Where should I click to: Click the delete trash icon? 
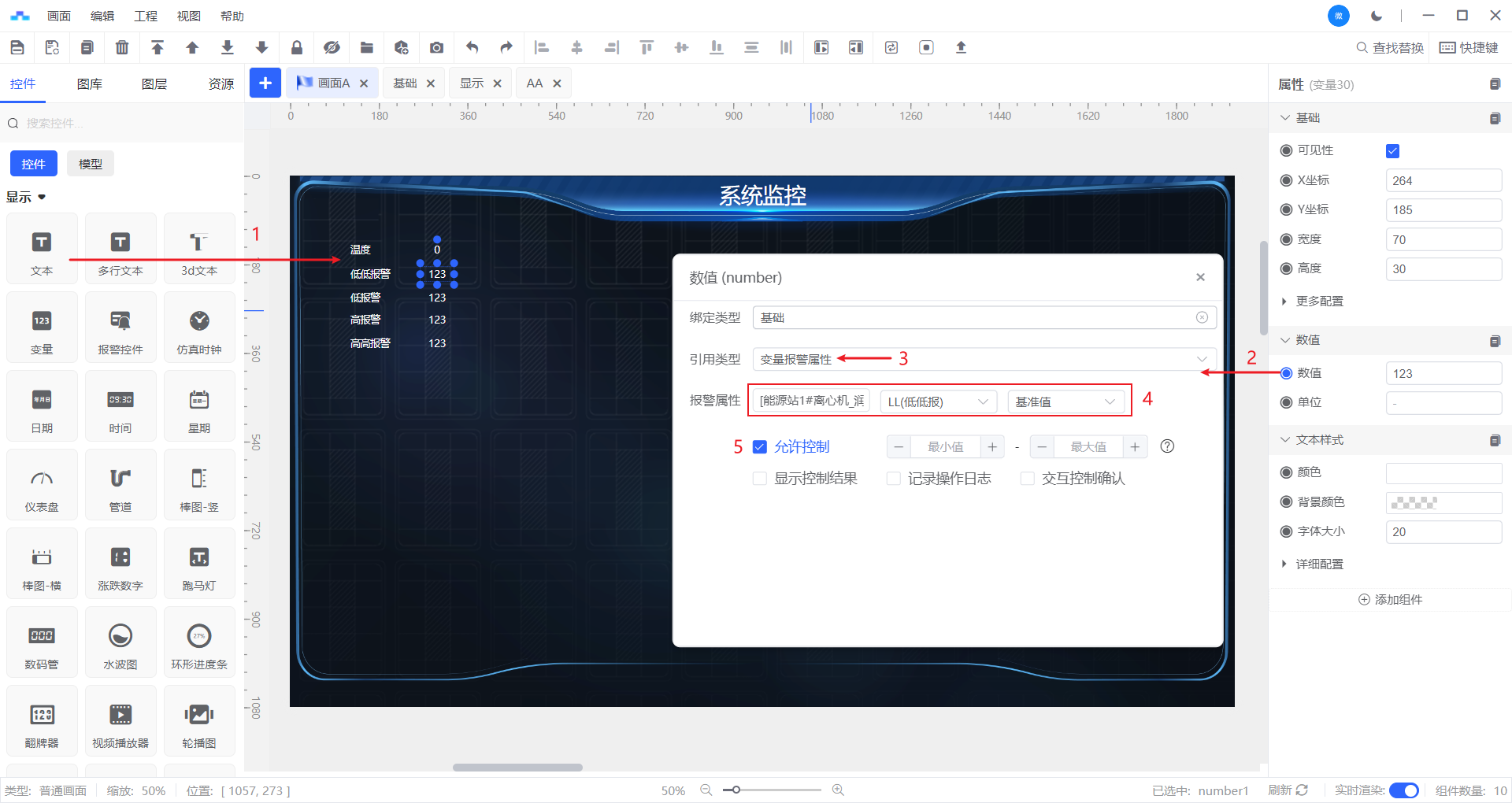click(x=122, y=47)
